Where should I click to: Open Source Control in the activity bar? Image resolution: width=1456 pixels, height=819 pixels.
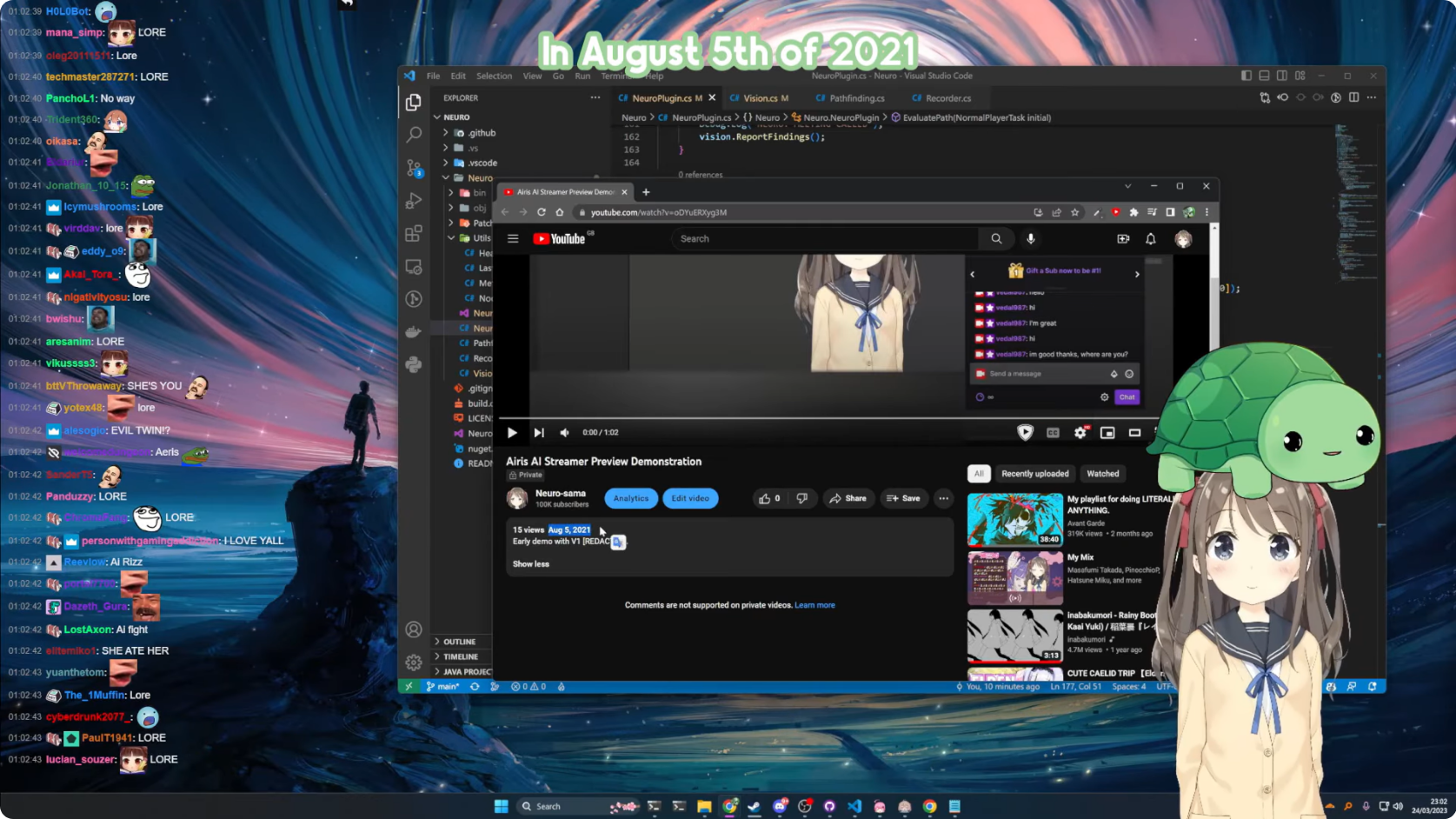[414, 168]
